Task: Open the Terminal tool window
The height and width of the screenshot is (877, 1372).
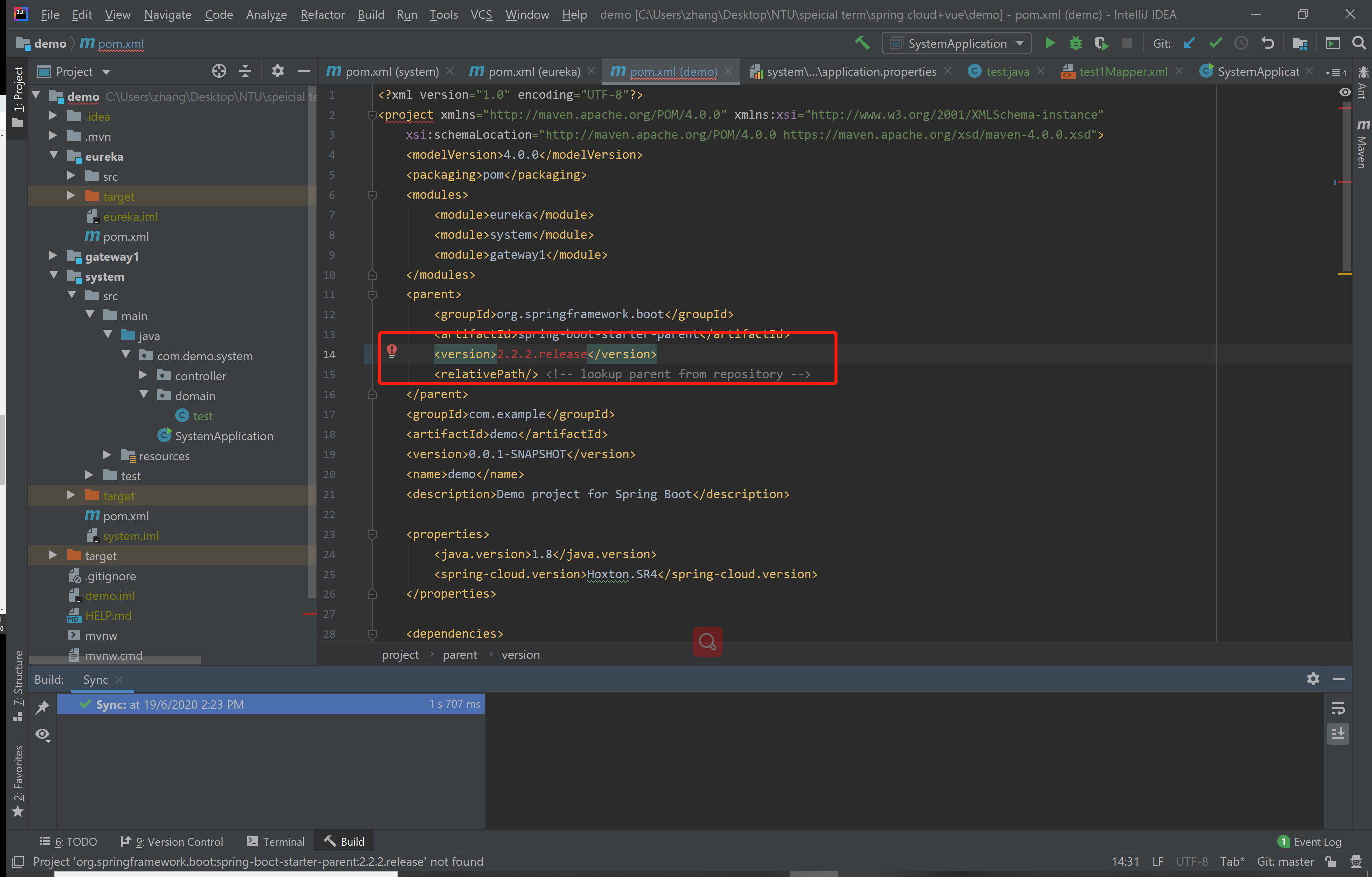Action: tap(276, 841)
